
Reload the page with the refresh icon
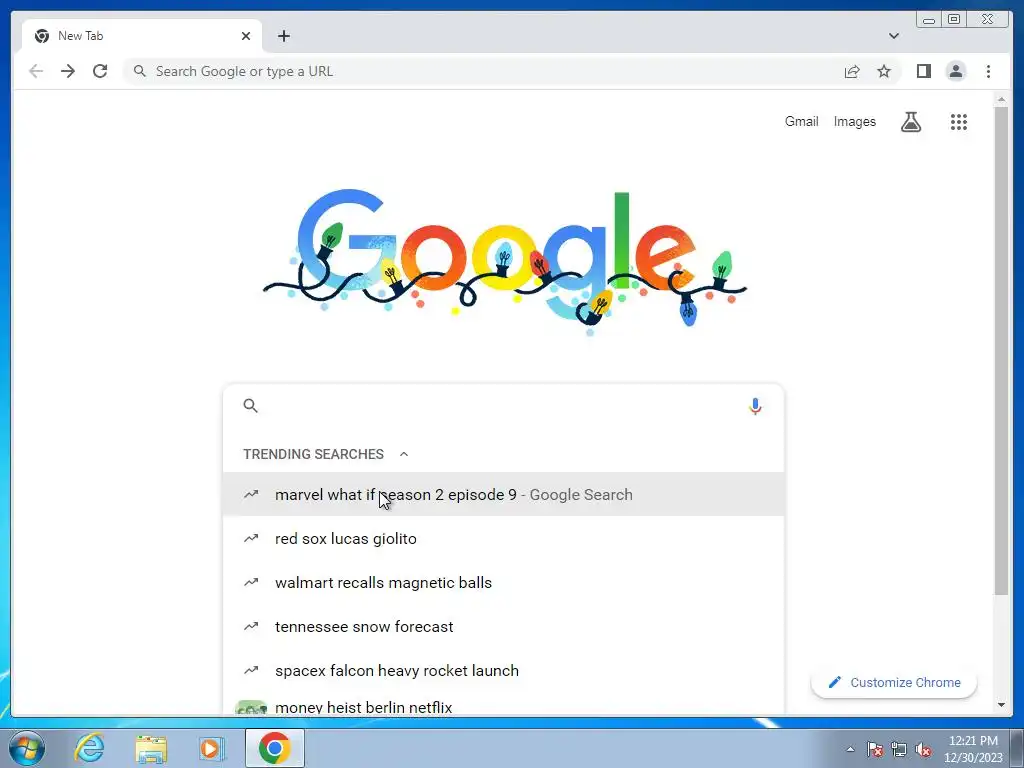(100, 71)
